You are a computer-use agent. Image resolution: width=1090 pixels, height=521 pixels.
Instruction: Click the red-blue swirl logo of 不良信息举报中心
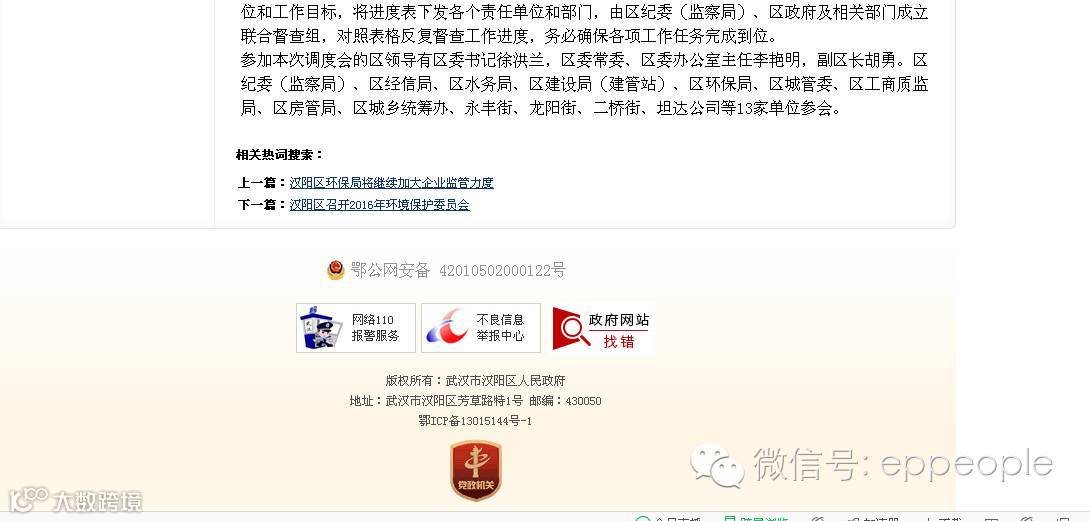tap(447, 328)
